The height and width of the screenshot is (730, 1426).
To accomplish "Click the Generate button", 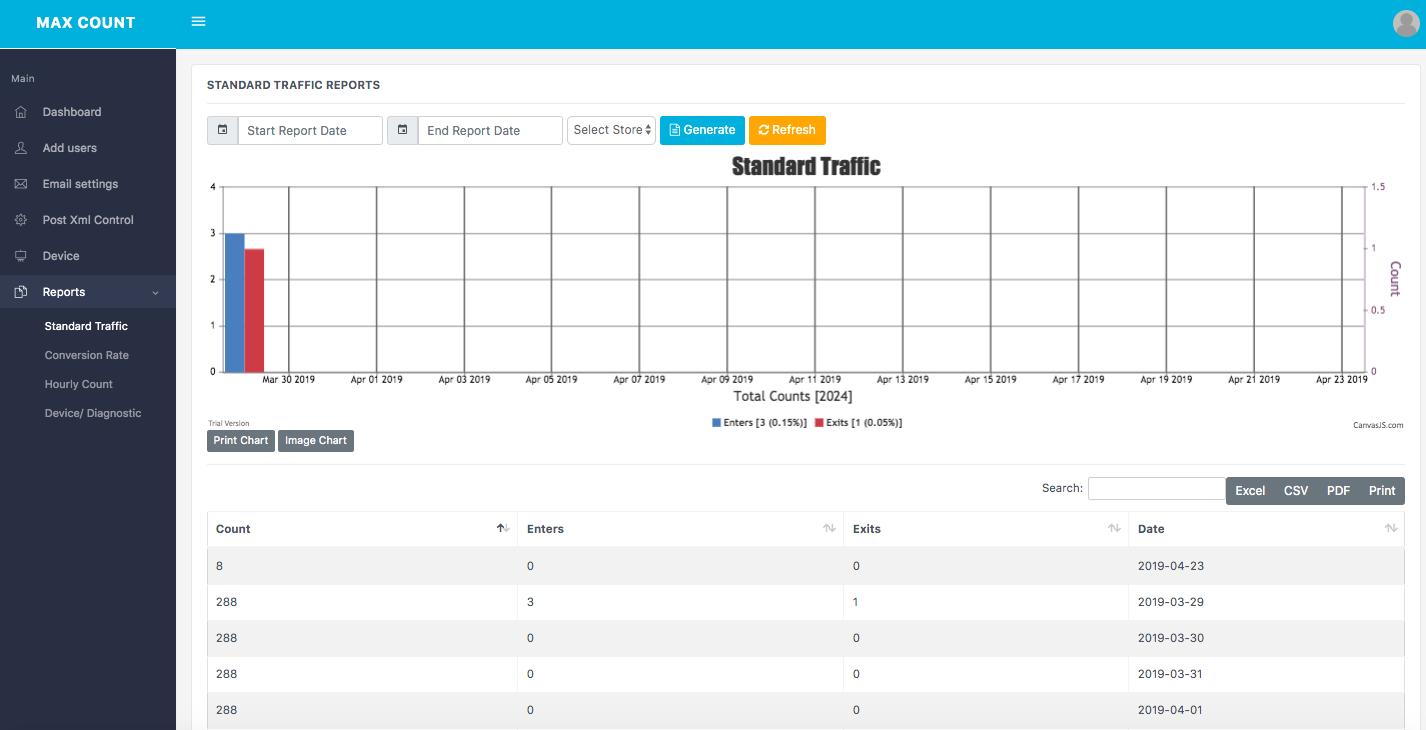I will tap(702, 130).
